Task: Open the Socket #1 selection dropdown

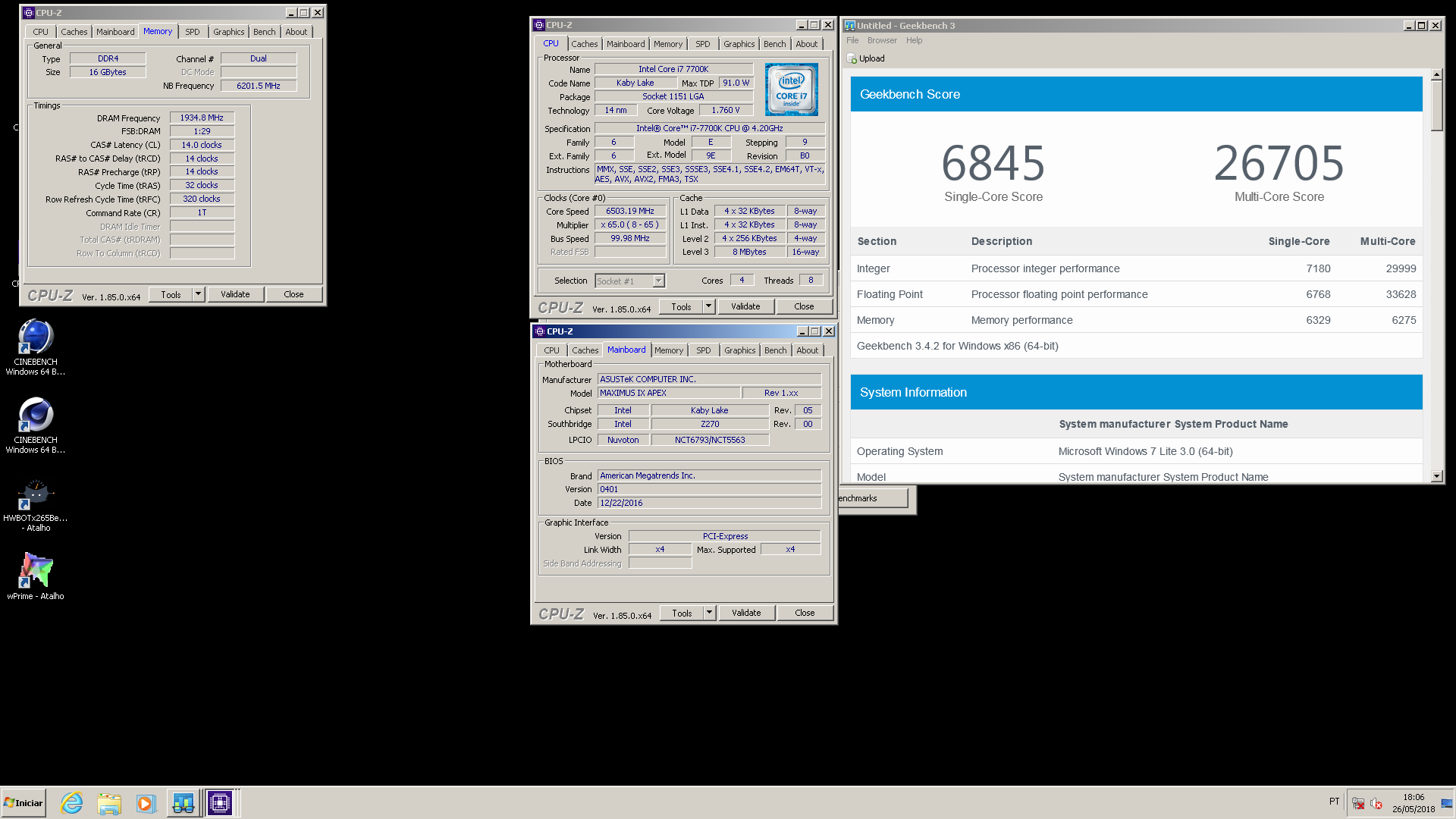Action: (x=658, y=281)
